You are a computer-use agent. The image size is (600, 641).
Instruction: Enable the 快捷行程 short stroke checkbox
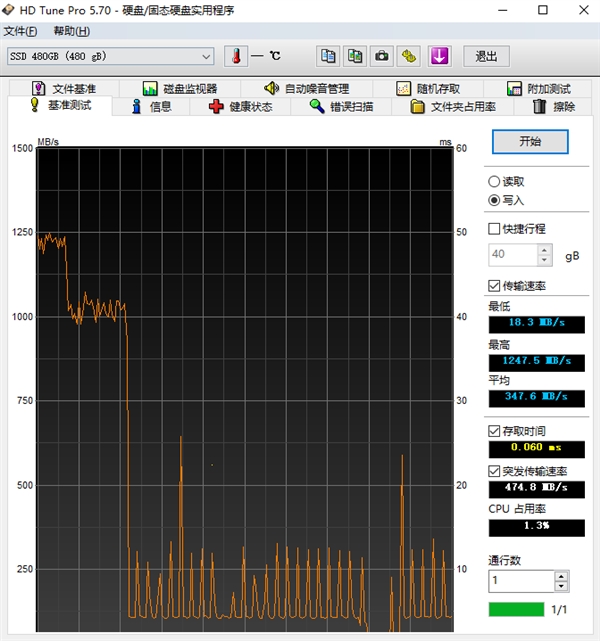click(494, 229)
